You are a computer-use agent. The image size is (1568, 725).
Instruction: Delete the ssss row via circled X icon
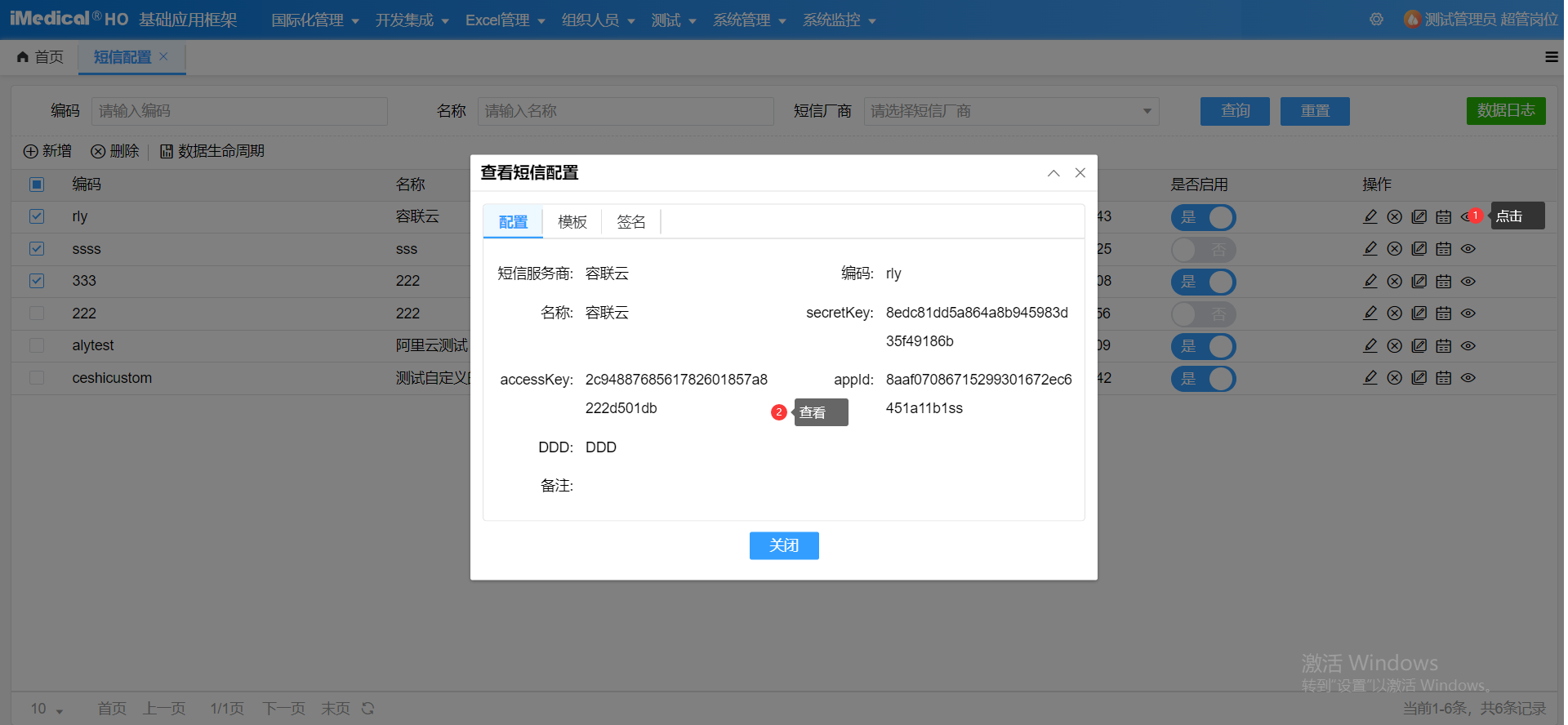click(x=1395, y=249)
